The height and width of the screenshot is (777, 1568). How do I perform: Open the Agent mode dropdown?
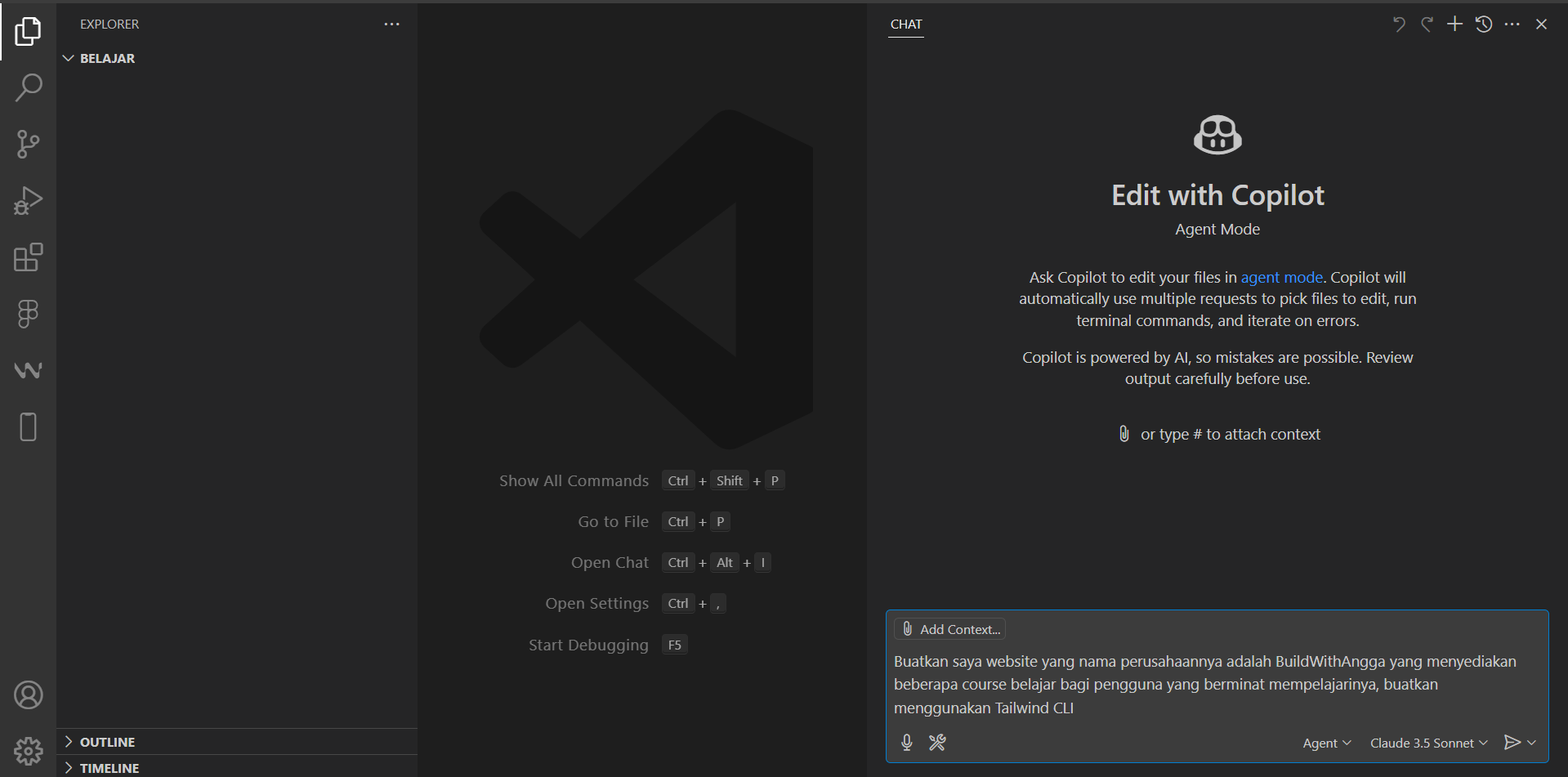click(x=1327, y=743)
